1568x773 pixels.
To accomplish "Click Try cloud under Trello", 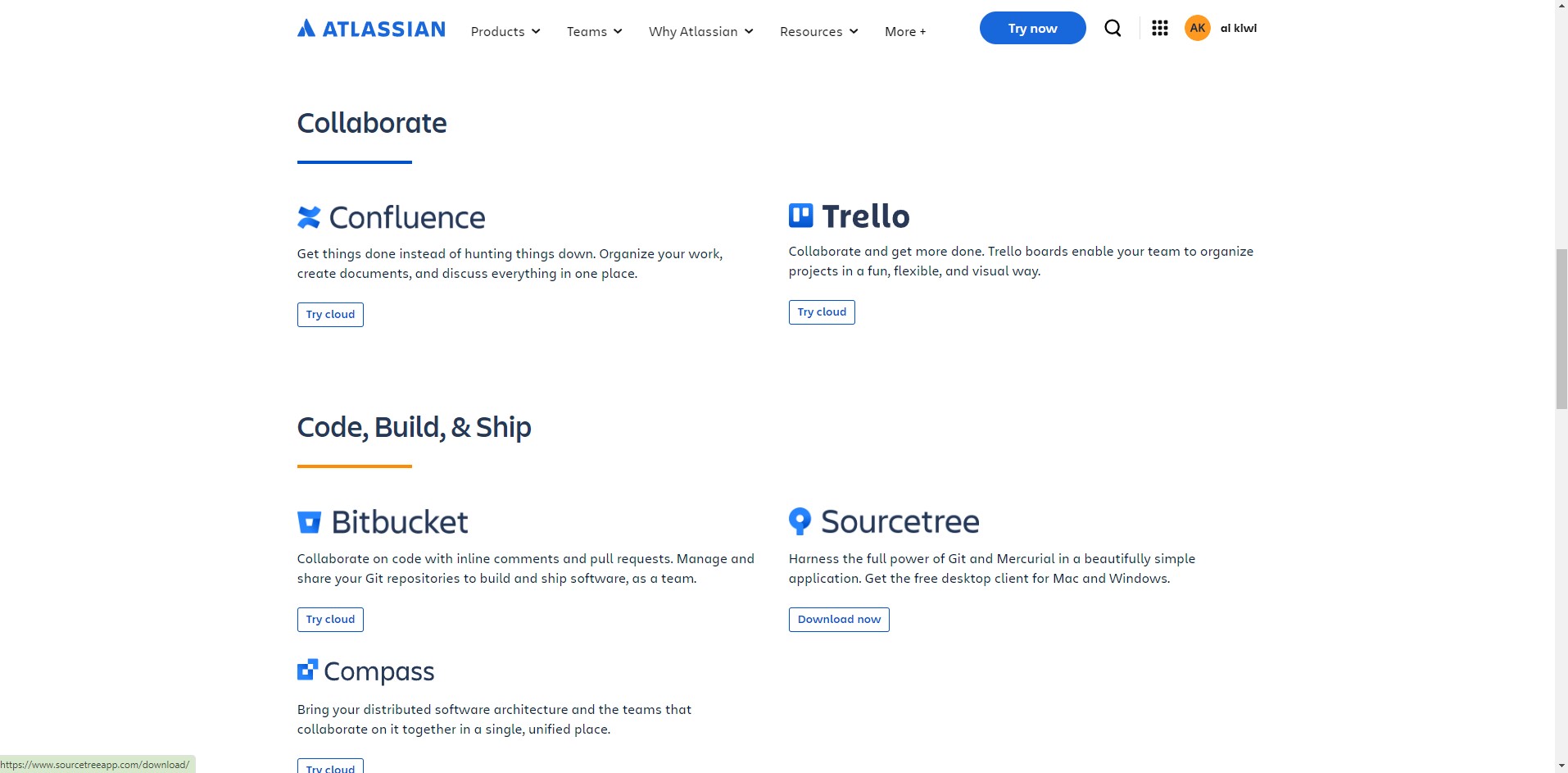I will coord(822,312).
